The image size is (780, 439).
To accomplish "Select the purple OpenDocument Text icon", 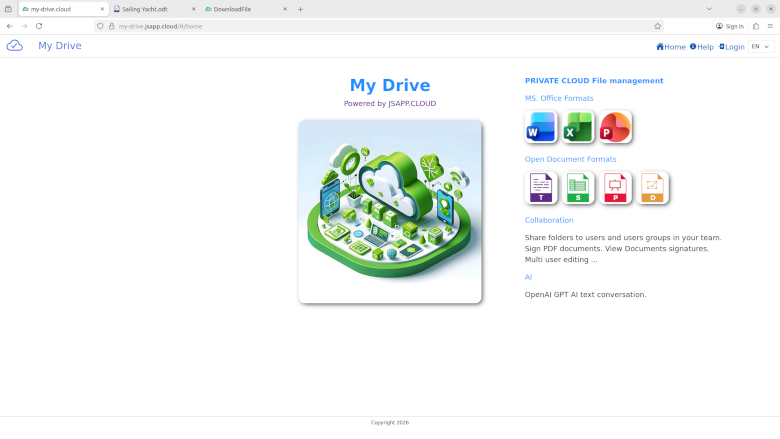I will click(x=541, y=188).
